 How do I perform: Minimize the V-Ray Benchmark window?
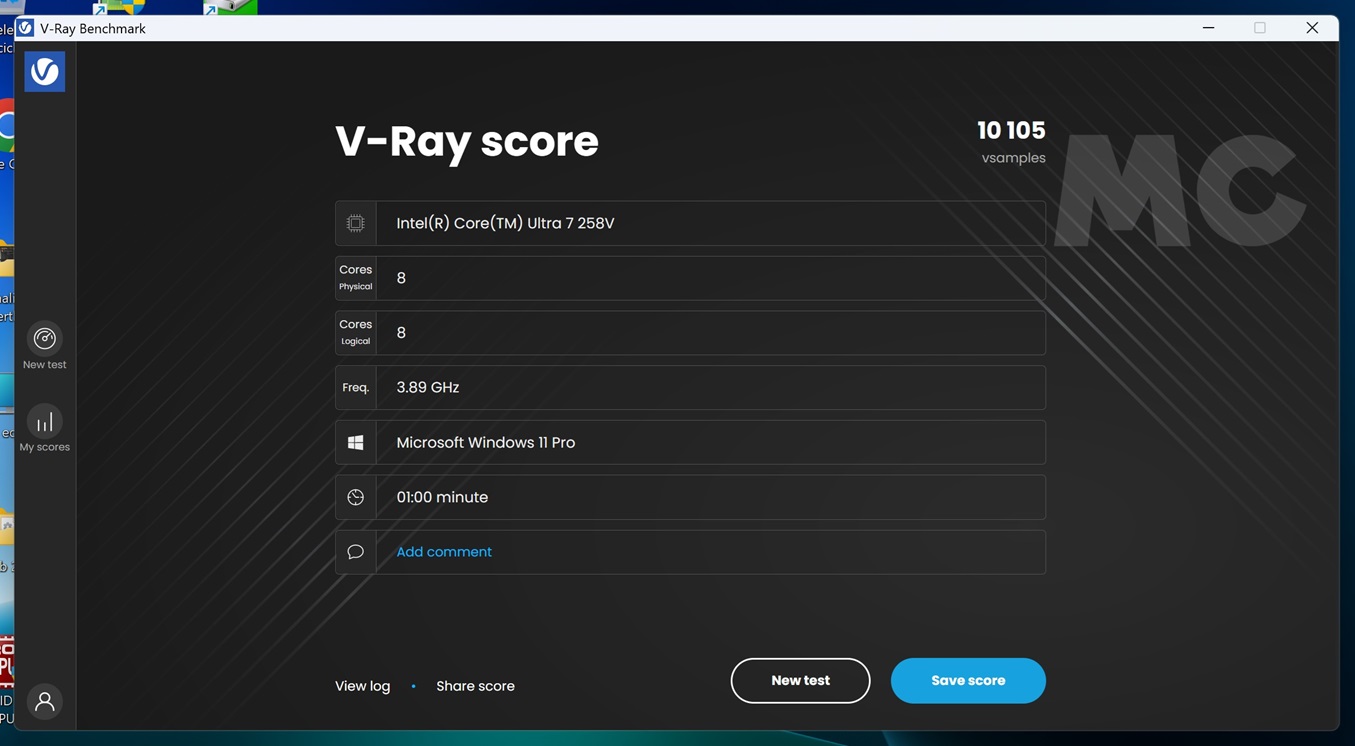1208,28
